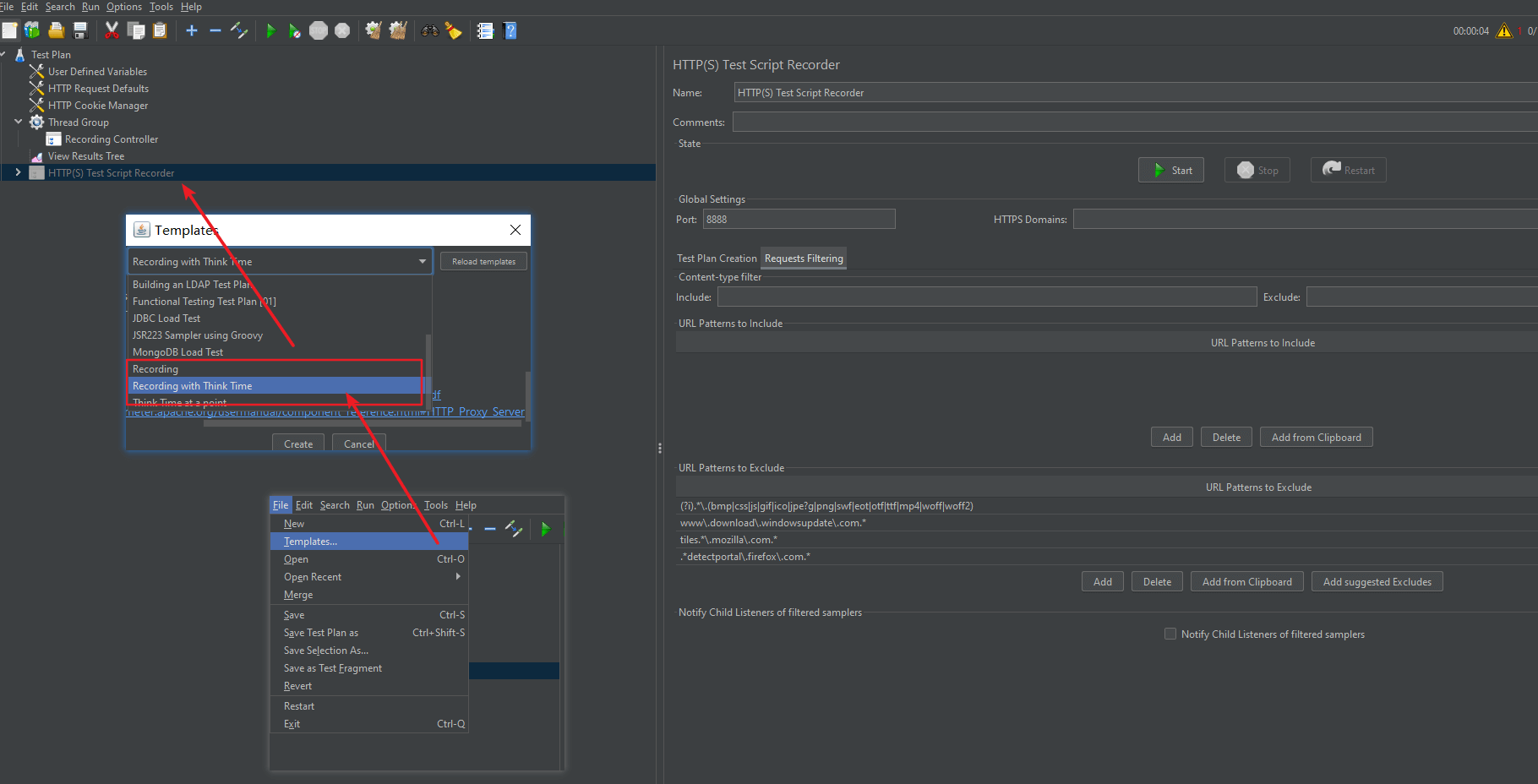Choose Save Test Plan as menu entry
The width and height of the screenshot is (1538, 784).
pyautogui.click(x=368, y=633)
